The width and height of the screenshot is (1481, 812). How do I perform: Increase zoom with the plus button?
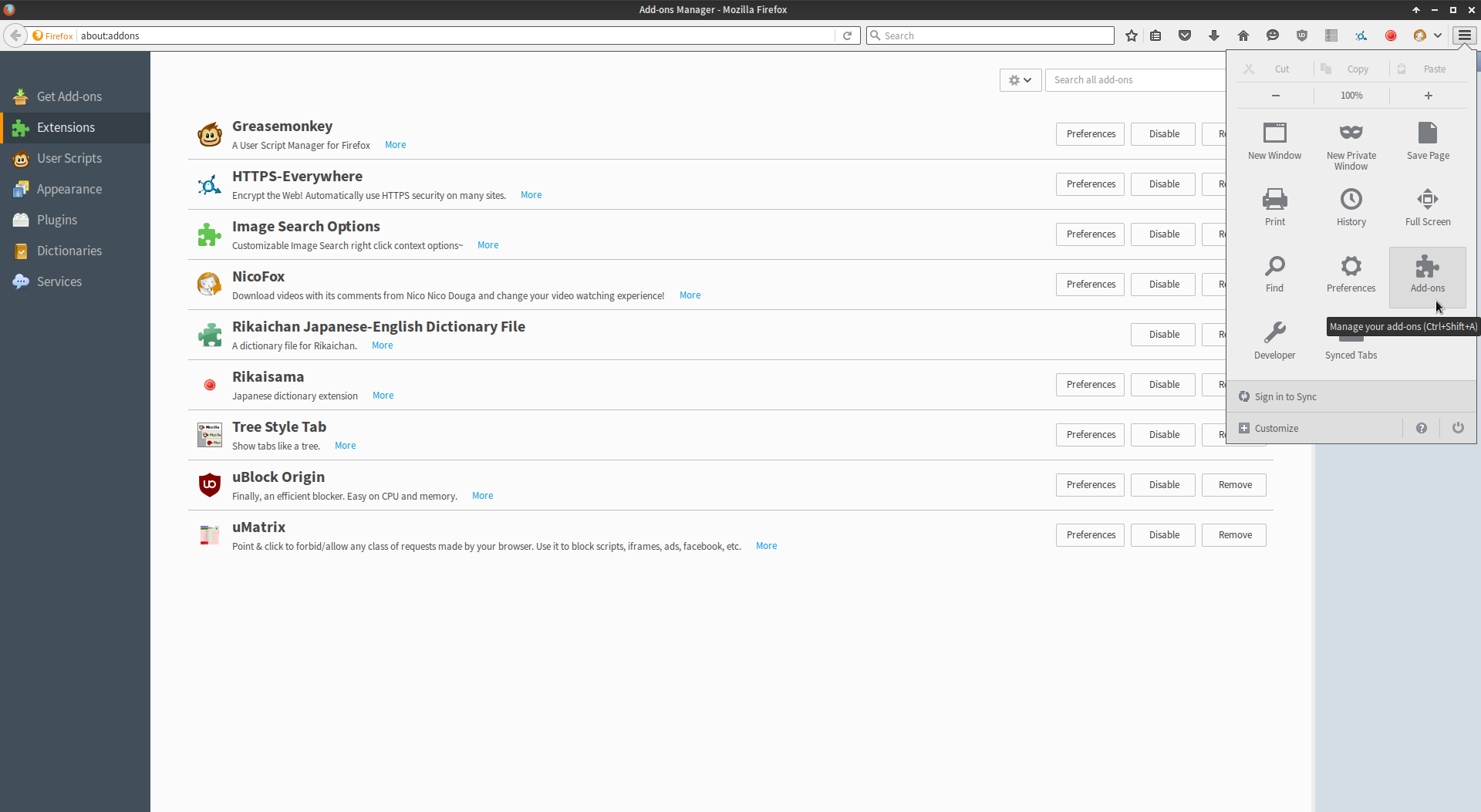click(x=1428, y=96)
